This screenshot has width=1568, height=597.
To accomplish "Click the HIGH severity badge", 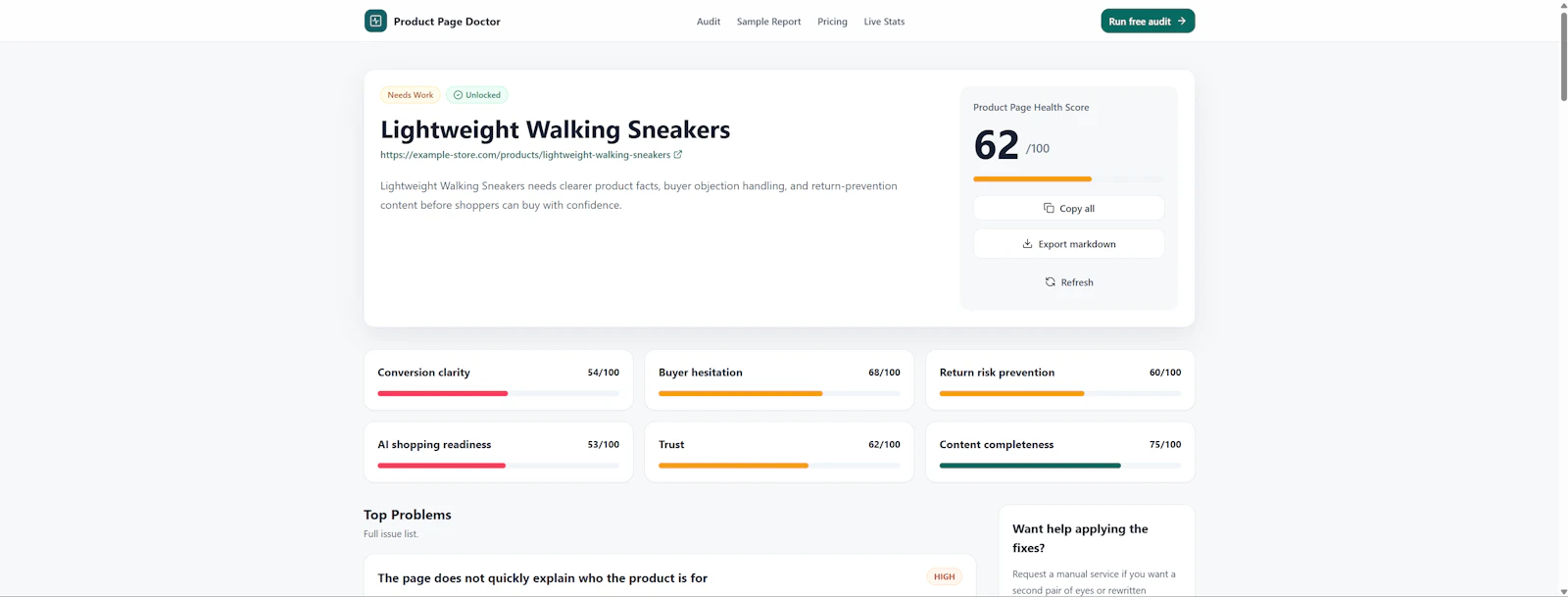I will (x=945, y=576).
